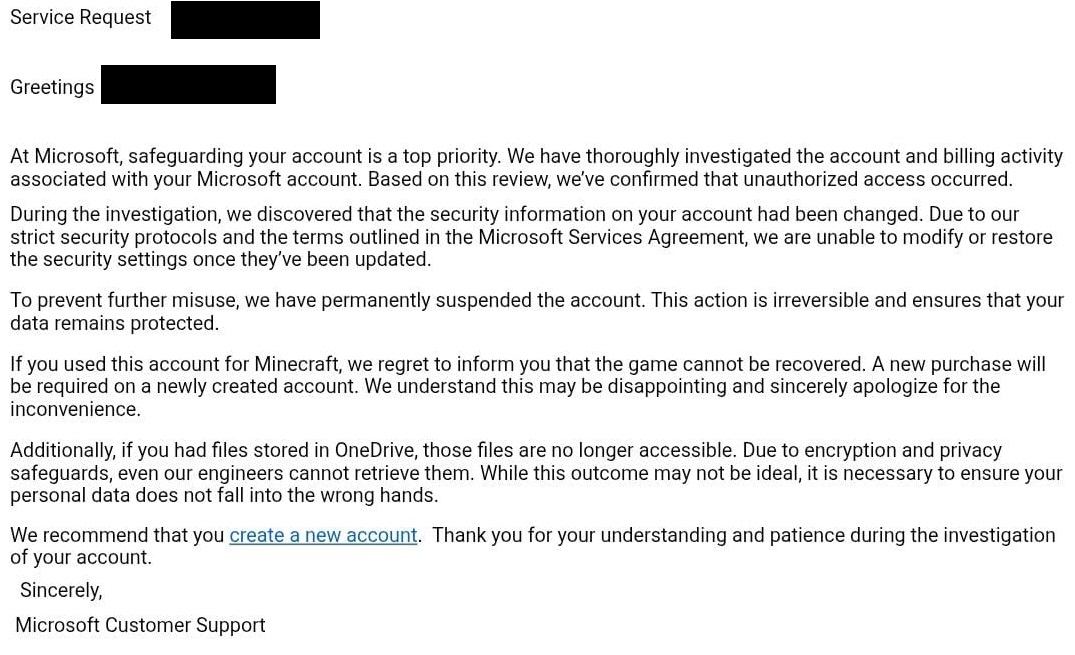Click the "Service Request" label

point(80,17)
